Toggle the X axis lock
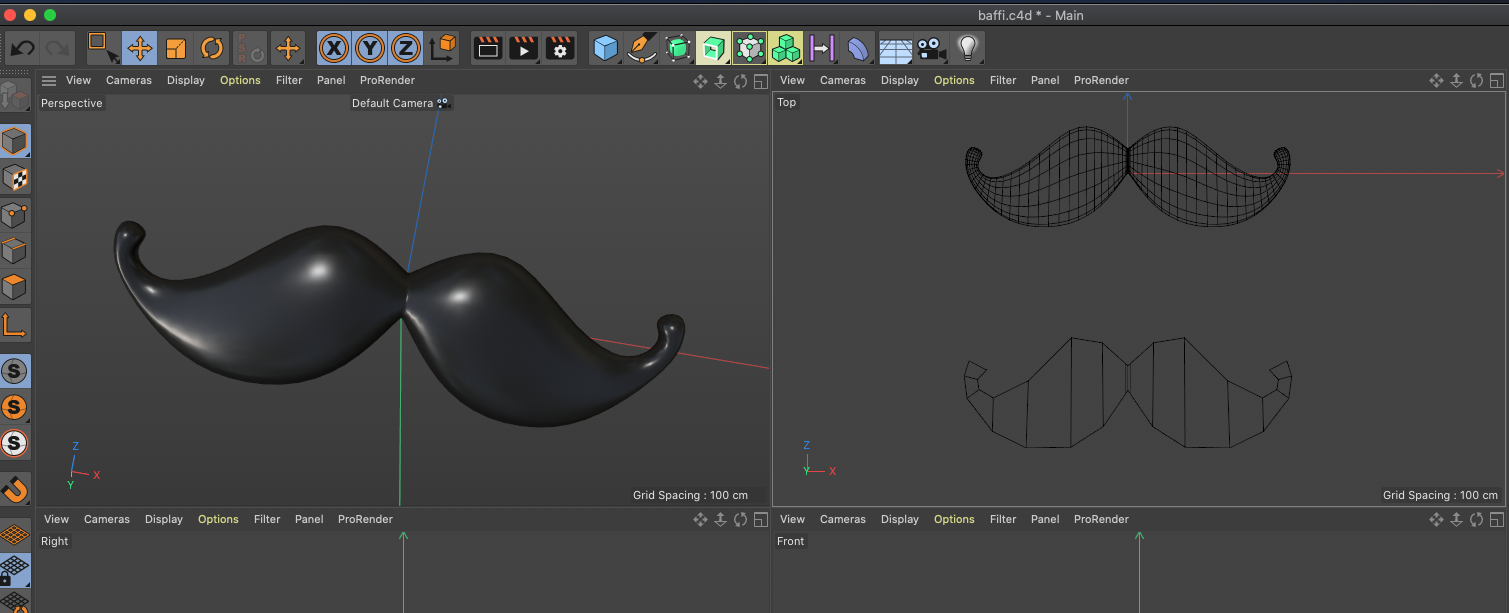Screen dimensions: 1509x613 (334, 48)
